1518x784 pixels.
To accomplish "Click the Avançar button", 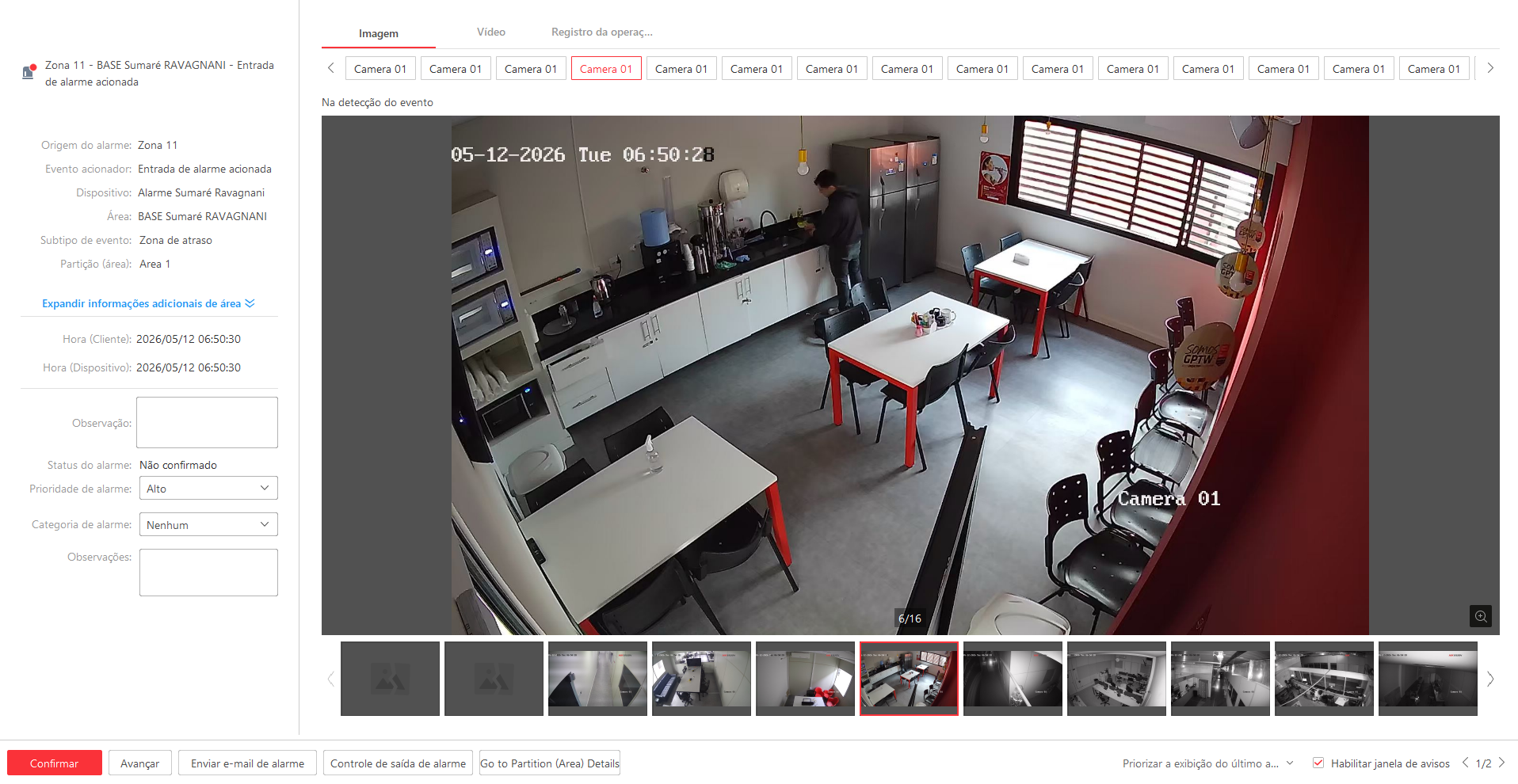I will [x=140, y=763].
